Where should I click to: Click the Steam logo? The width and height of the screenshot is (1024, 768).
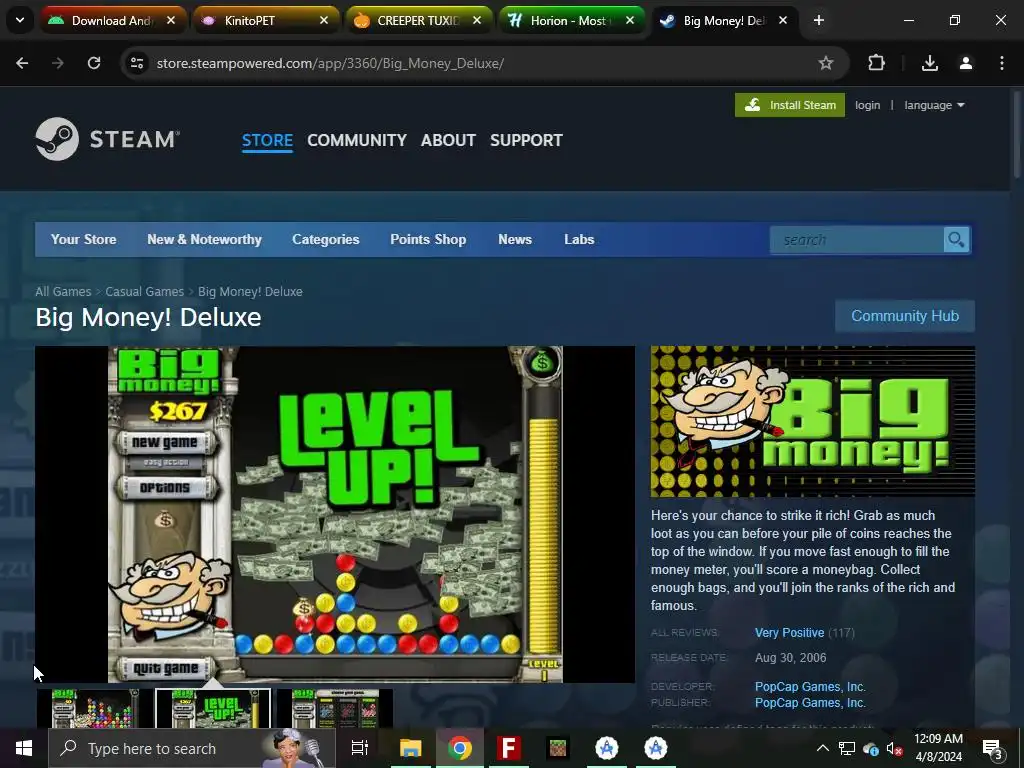point(107,138)
